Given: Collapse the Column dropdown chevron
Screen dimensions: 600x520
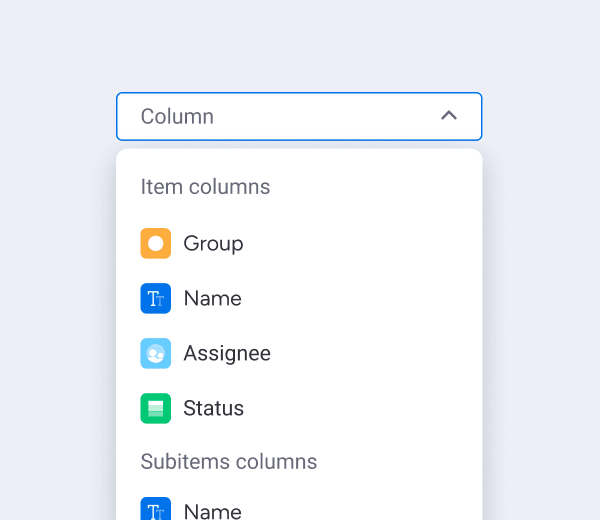Looking at the screenshot, I should tap(449, 116).
